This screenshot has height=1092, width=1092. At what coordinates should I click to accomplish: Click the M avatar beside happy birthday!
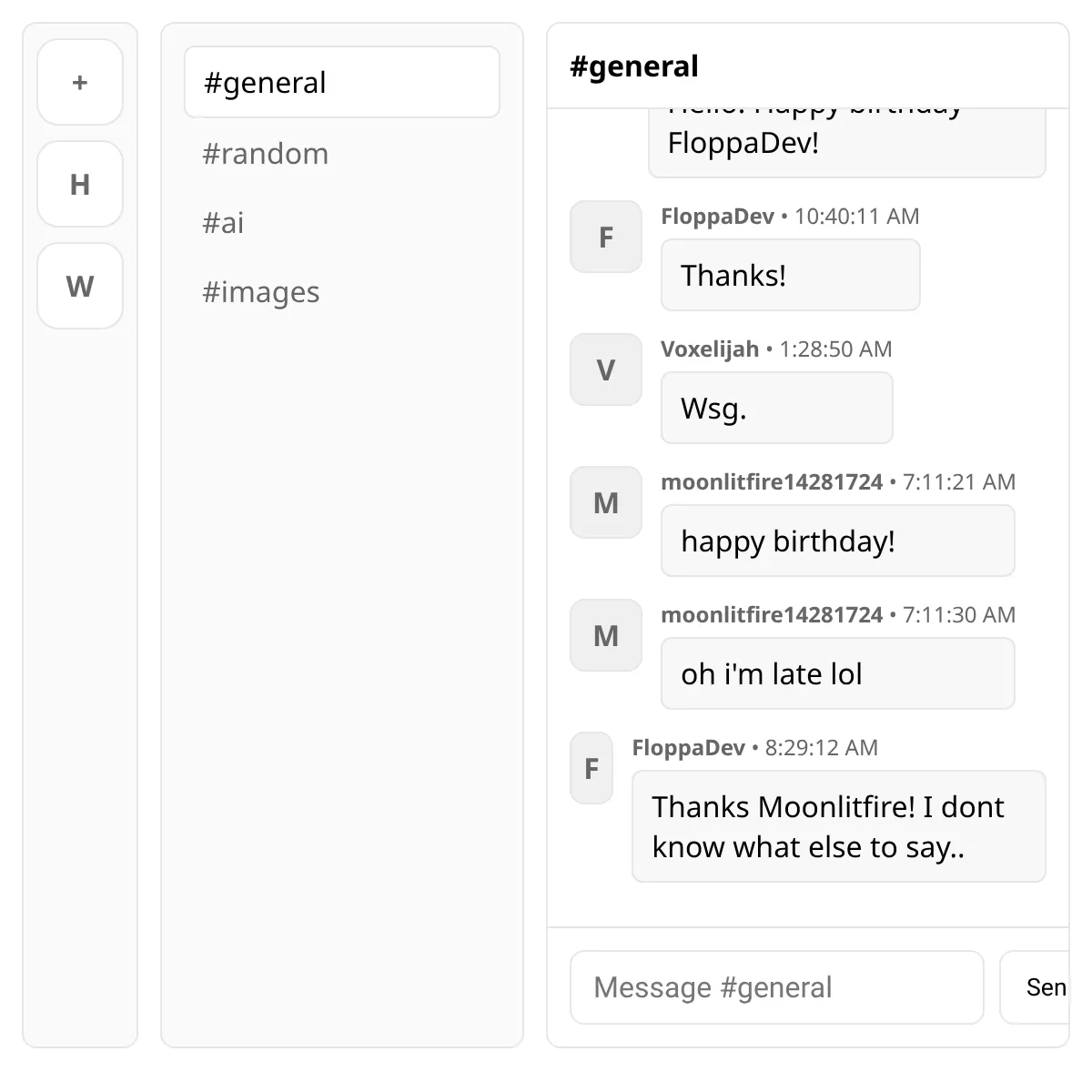point(606,502)
